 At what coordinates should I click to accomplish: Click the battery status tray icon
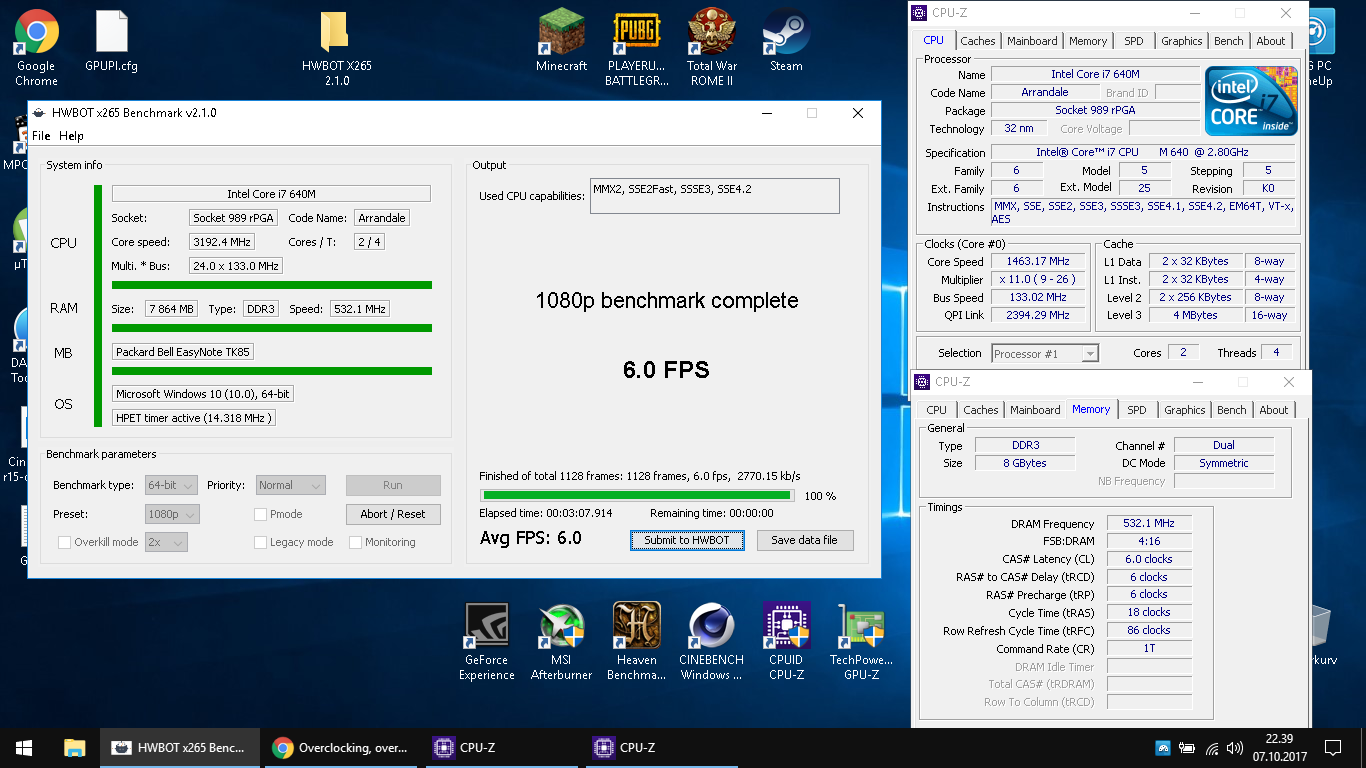point(1187,747)
